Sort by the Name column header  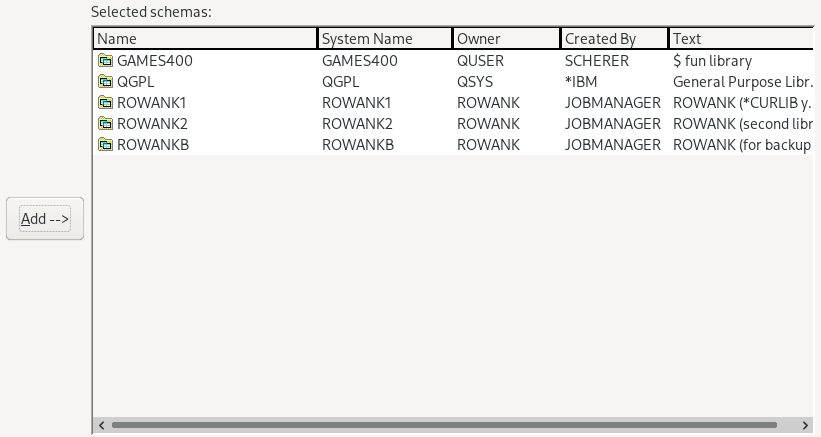(205, 39)
